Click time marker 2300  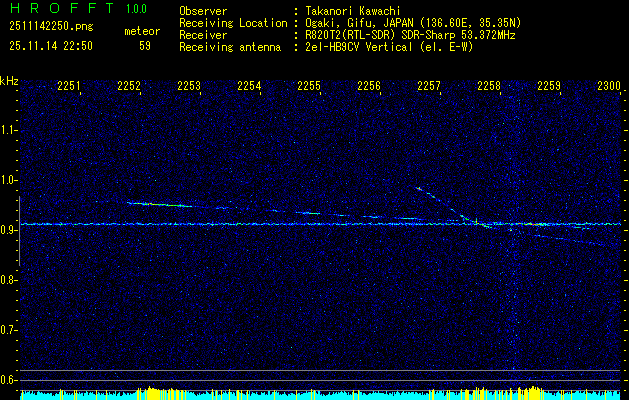609,85
